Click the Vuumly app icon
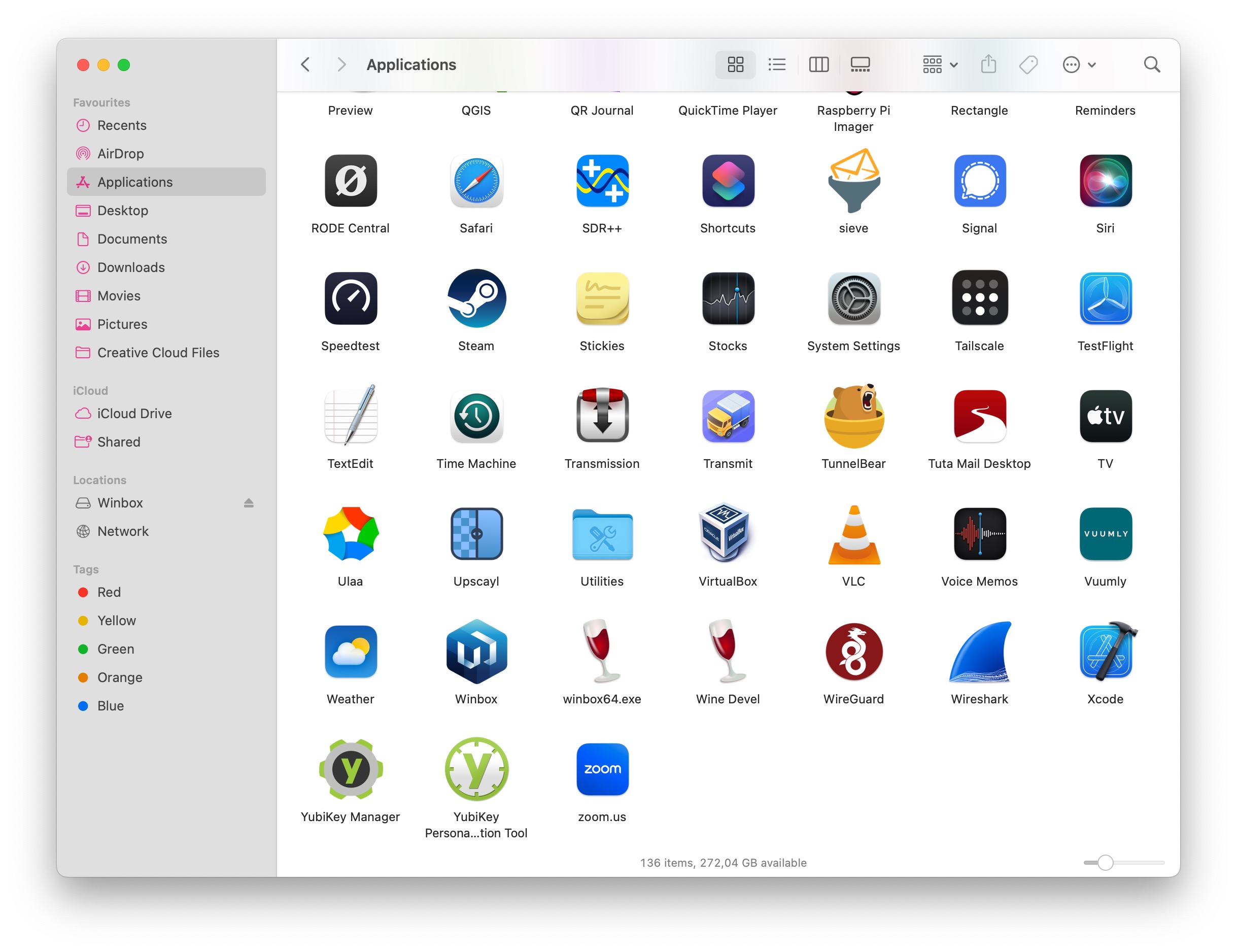Viewport: 1237px width, 952px height. [1105, 534]
